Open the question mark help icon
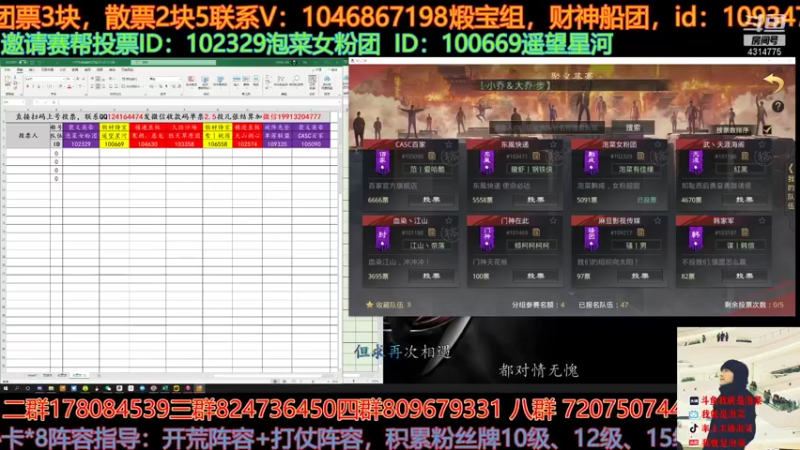This screenshot has width=800, height=450. click(778, 107)
